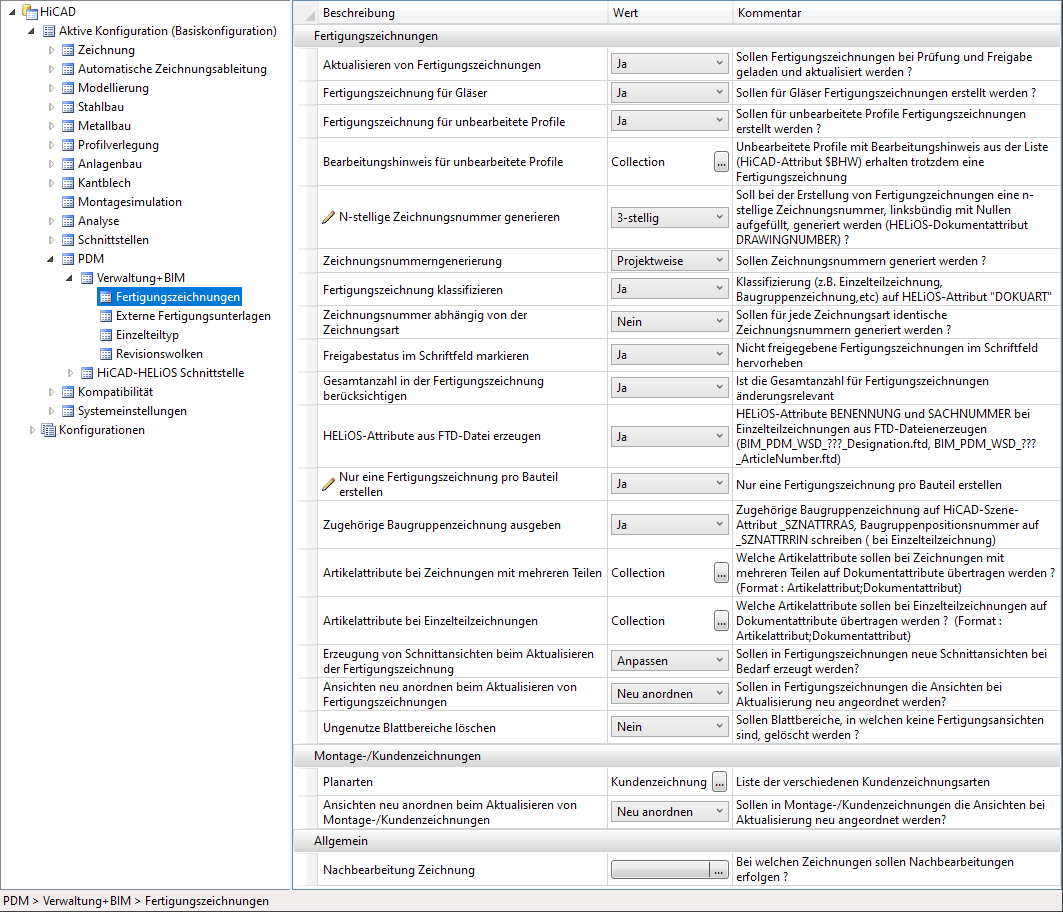Open Artikelattribute bei Einzelteilzeichnungen ellipsis button
This screenshot has height=912, width=1063.
721,620
